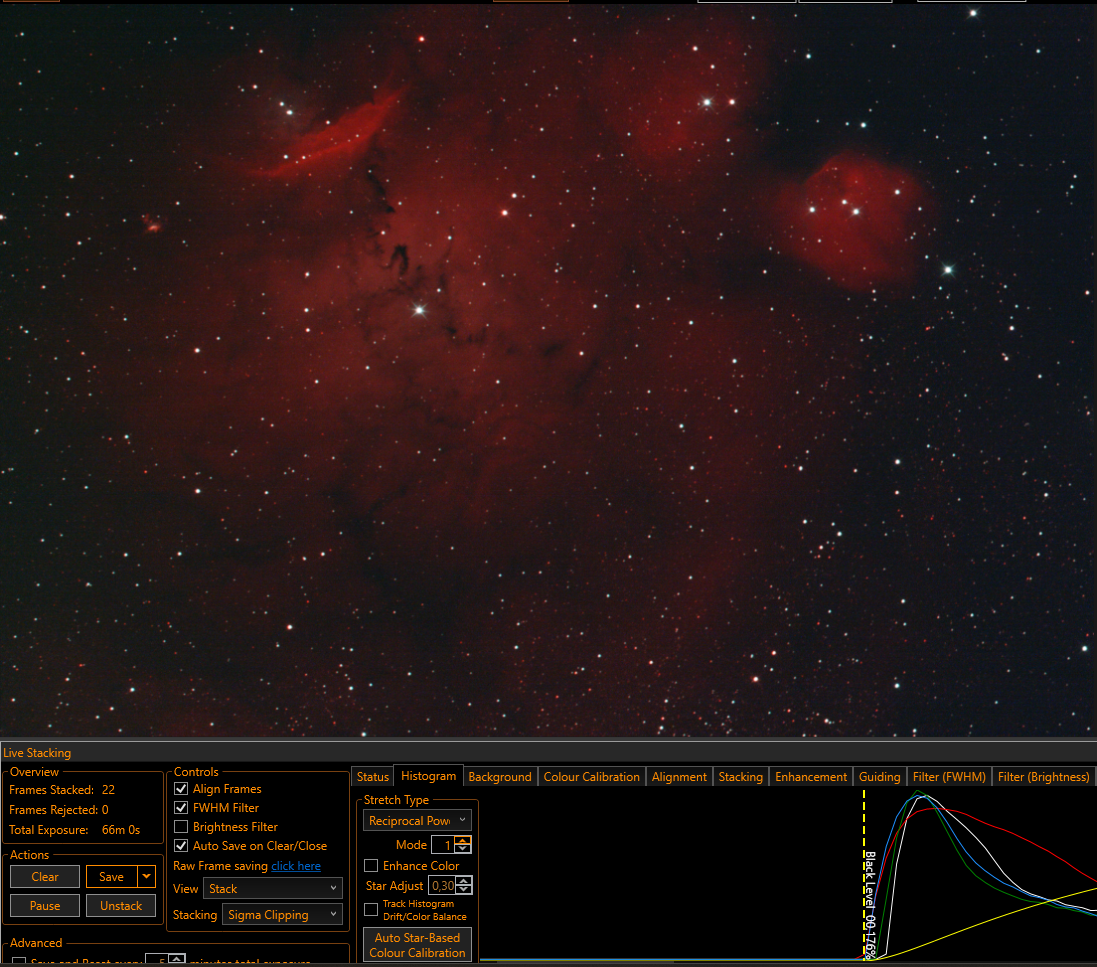
Task: Click the Star Adjust 0,30 field
Action: [x=442, y=885]
